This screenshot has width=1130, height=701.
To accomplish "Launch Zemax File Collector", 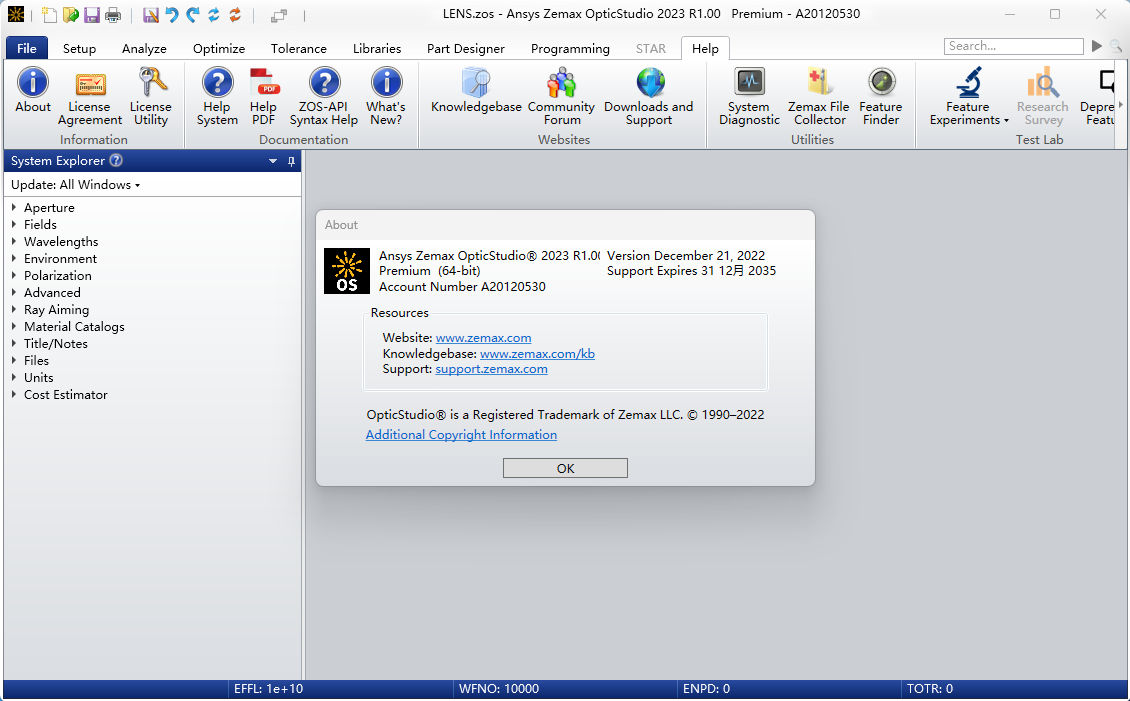I will (819, 97).
